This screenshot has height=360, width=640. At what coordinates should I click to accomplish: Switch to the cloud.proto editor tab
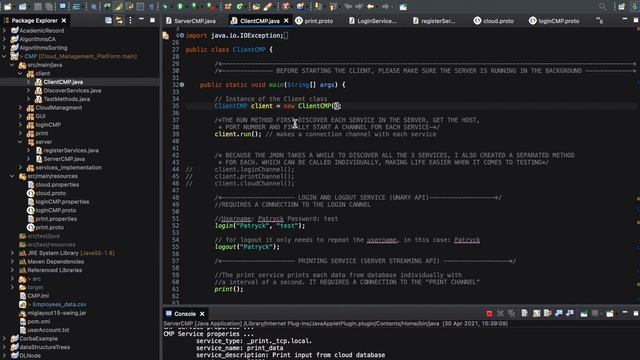click(493, 21)
